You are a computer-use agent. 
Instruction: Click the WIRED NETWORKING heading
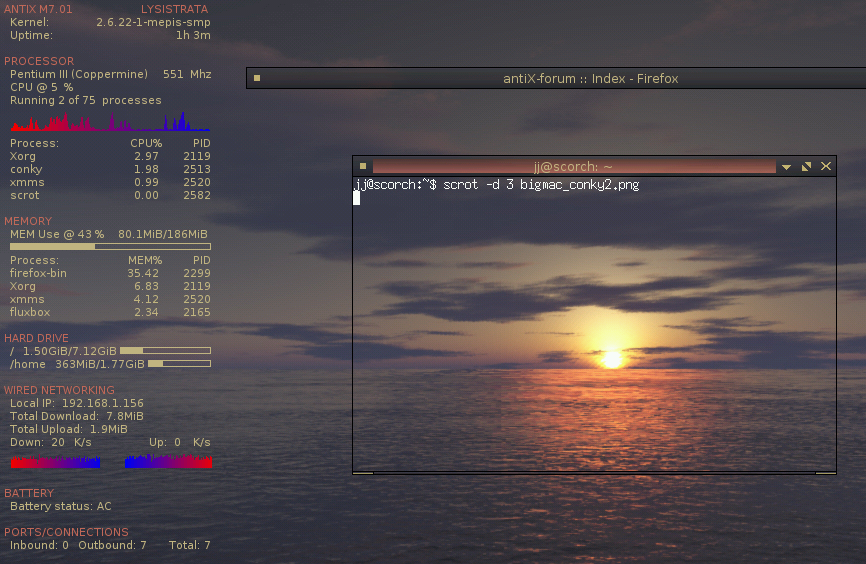[x=59, y=390]
